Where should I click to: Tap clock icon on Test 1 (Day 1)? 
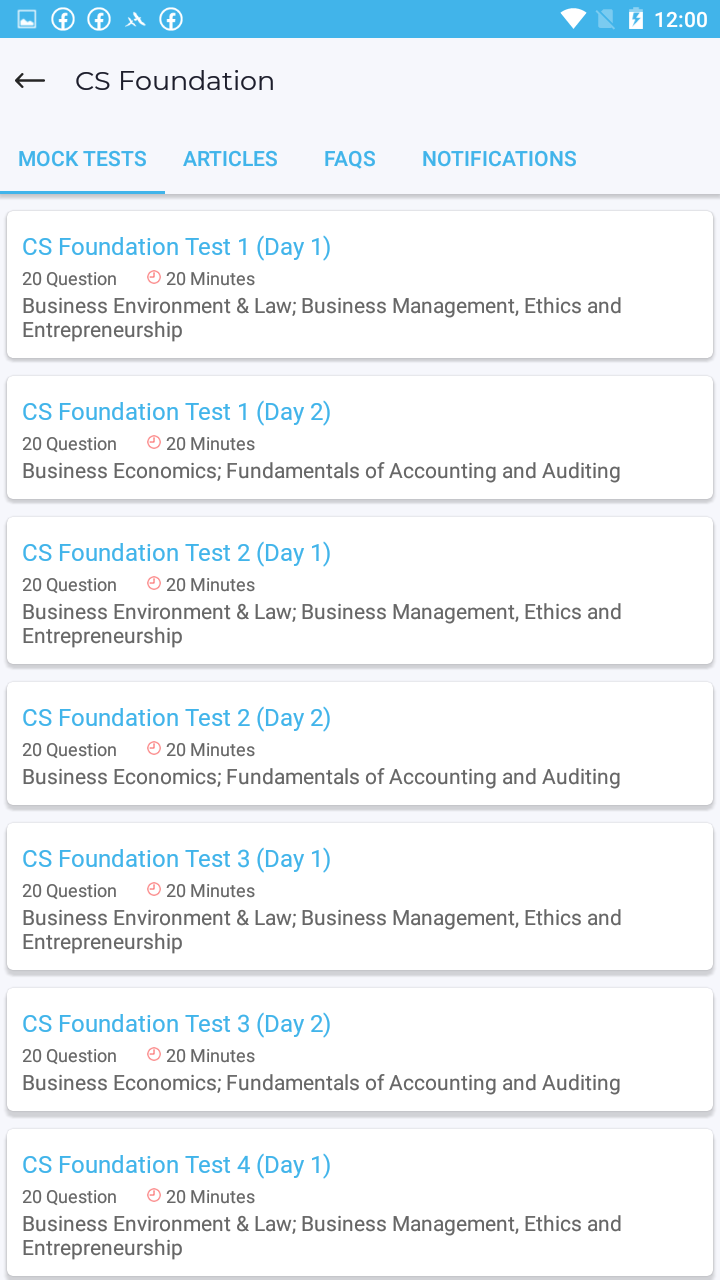(154, 277)
